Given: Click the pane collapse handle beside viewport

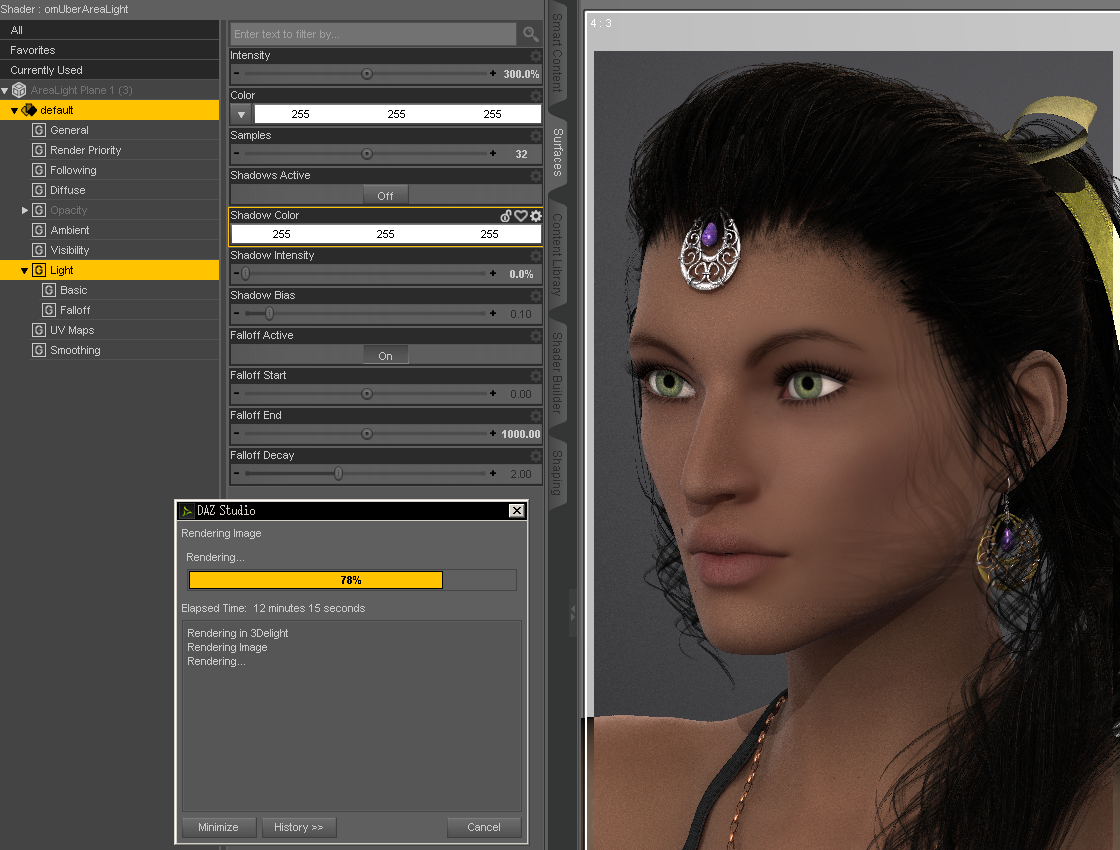Looking at the screenshot, I should click(x=572, y=613).
